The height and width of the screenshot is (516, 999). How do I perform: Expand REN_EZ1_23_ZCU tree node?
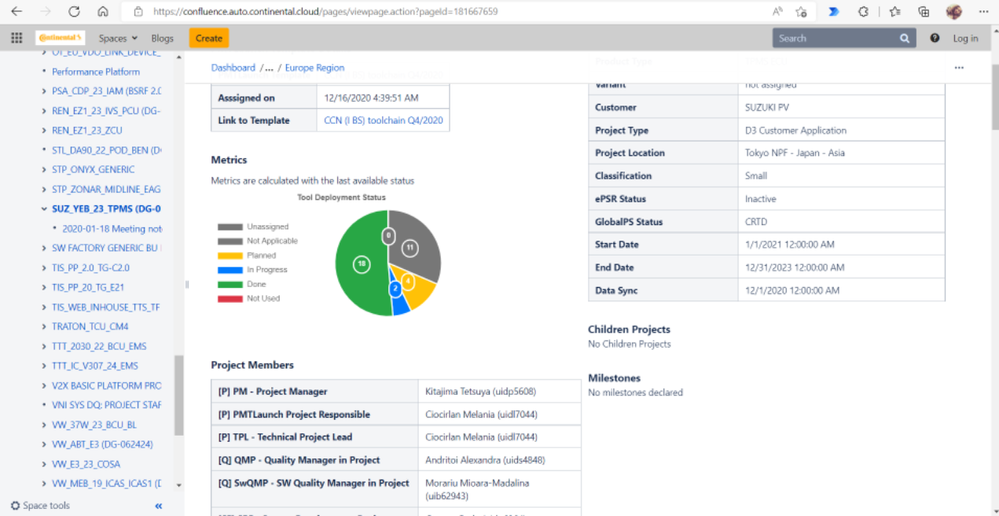(43, 131)
